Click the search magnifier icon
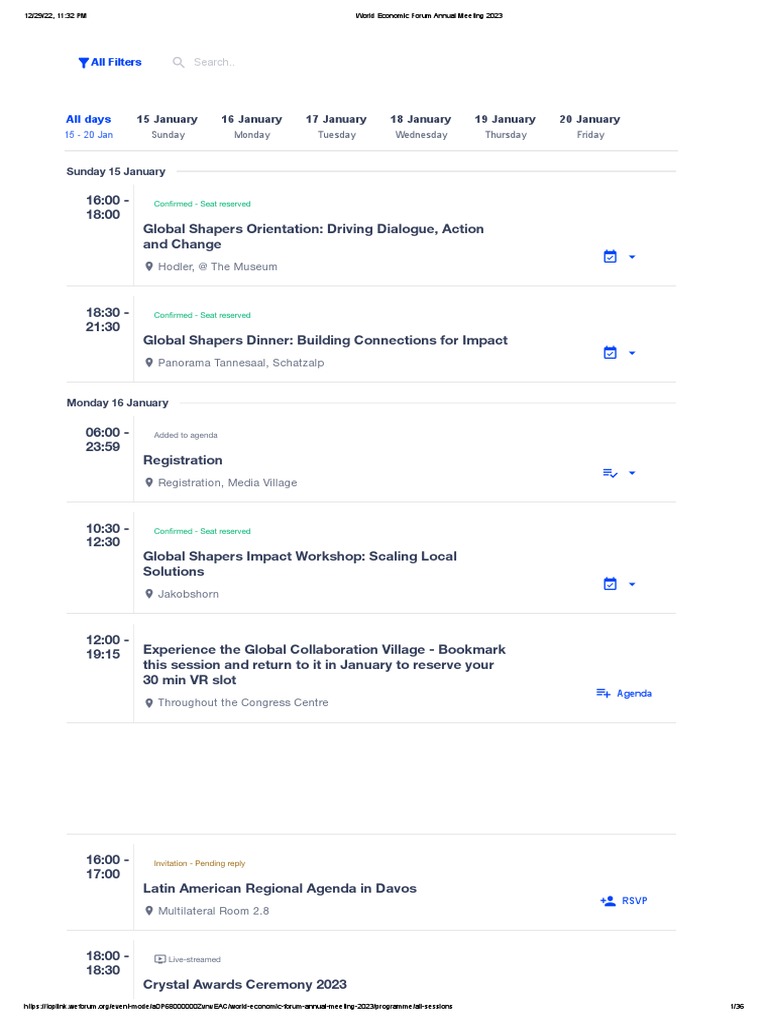This screenshot has width=768, height=1024. pyautogui.click(x=179, y=63)
